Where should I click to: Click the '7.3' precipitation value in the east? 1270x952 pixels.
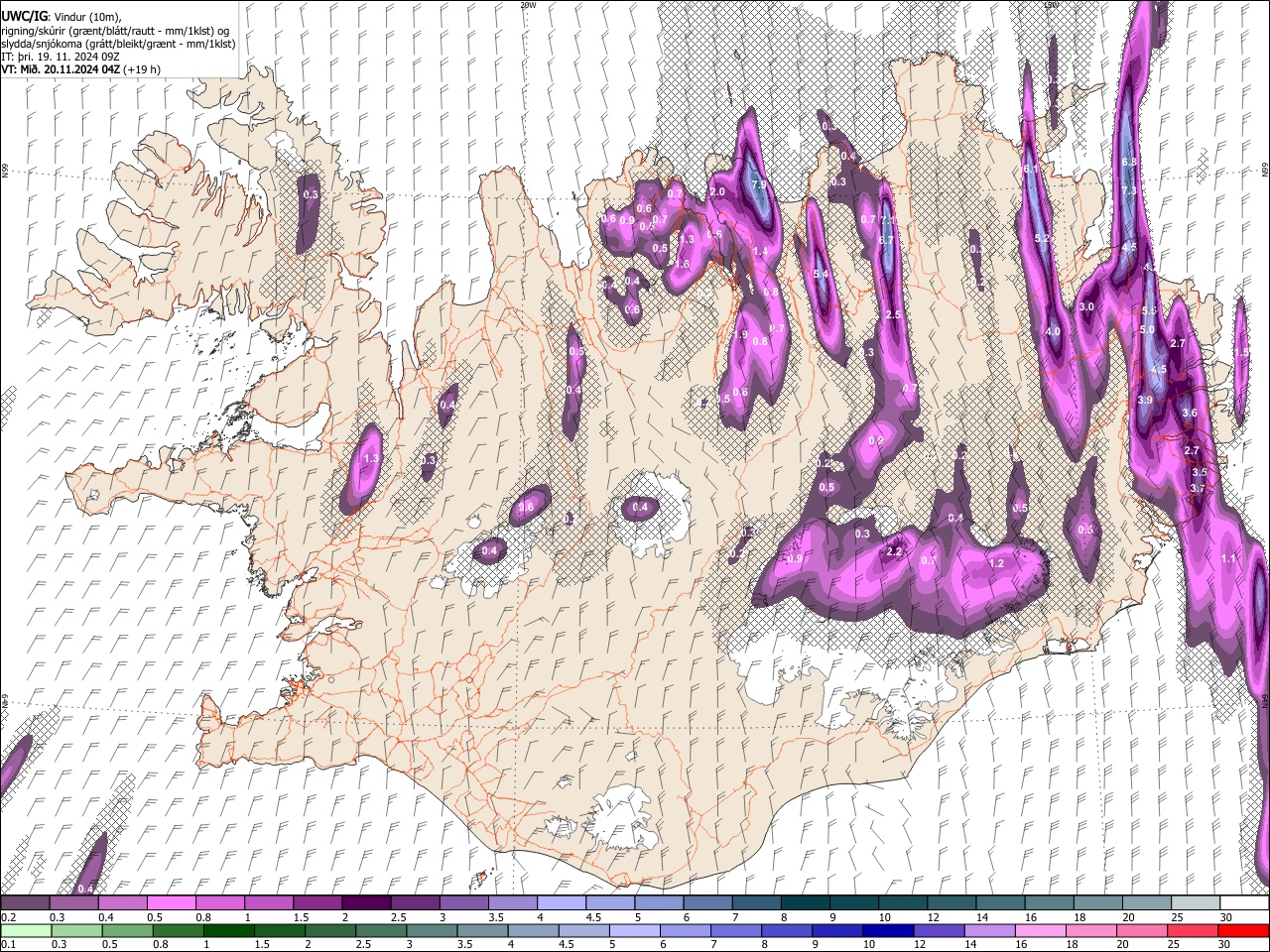pyautogui.click(x=1128, y=191)
